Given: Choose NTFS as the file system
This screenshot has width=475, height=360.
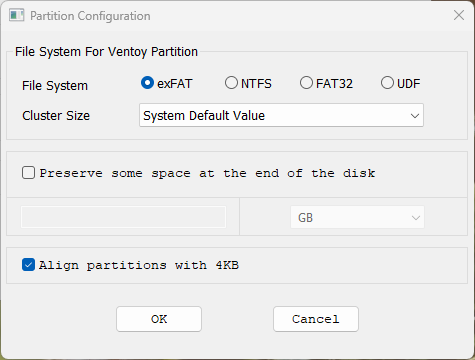Looking at the screenshot, I should (x=231, y=83).
